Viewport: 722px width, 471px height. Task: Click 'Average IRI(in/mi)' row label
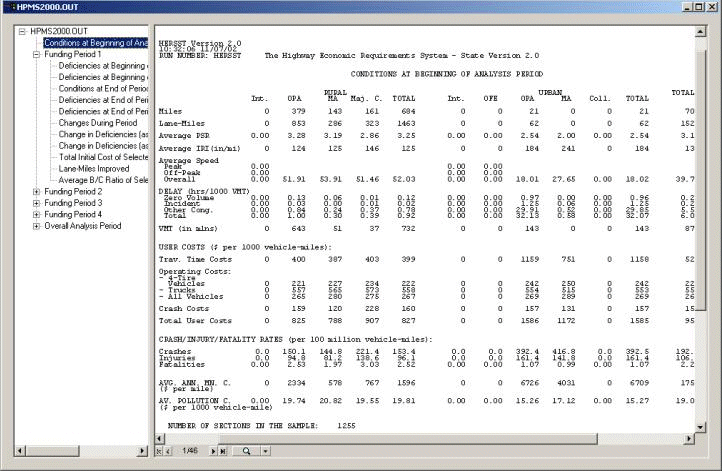pyautogui.click(x=199, y=148)
